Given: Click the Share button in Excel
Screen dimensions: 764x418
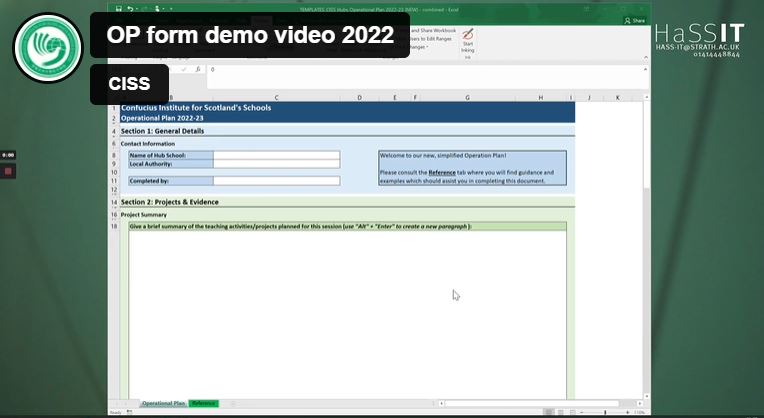Looking at the screenshot, I should pos(636,20).
